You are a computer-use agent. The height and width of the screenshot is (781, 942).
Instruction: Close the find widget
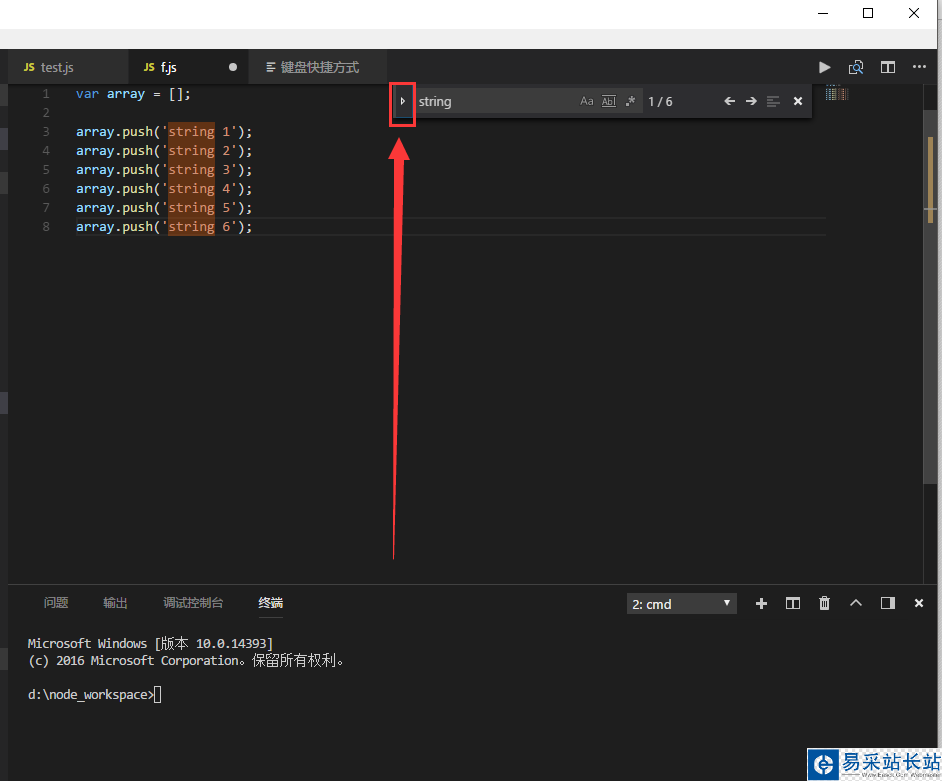(798, 101)
